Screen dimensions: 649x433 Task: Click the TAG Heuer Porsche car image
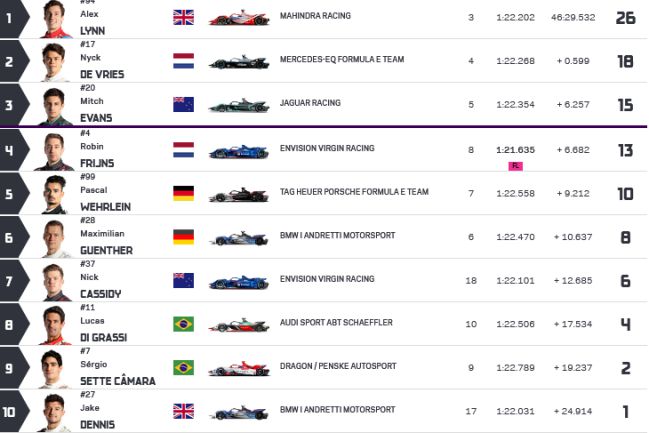[239, 195]
